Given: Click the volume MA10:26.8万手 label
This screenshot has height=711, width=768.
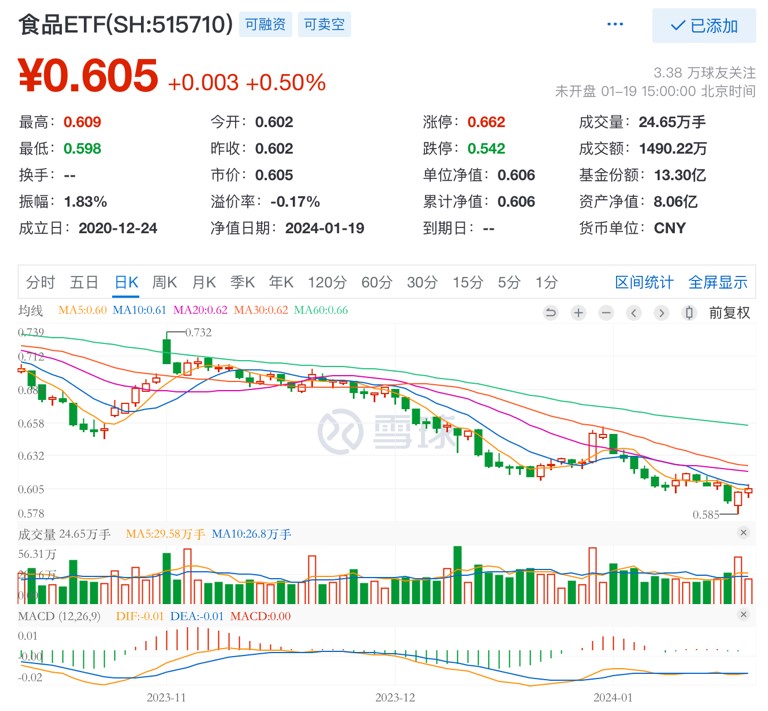Looking at the screenshot, I should pyautogui.click(x=251, y=534).
